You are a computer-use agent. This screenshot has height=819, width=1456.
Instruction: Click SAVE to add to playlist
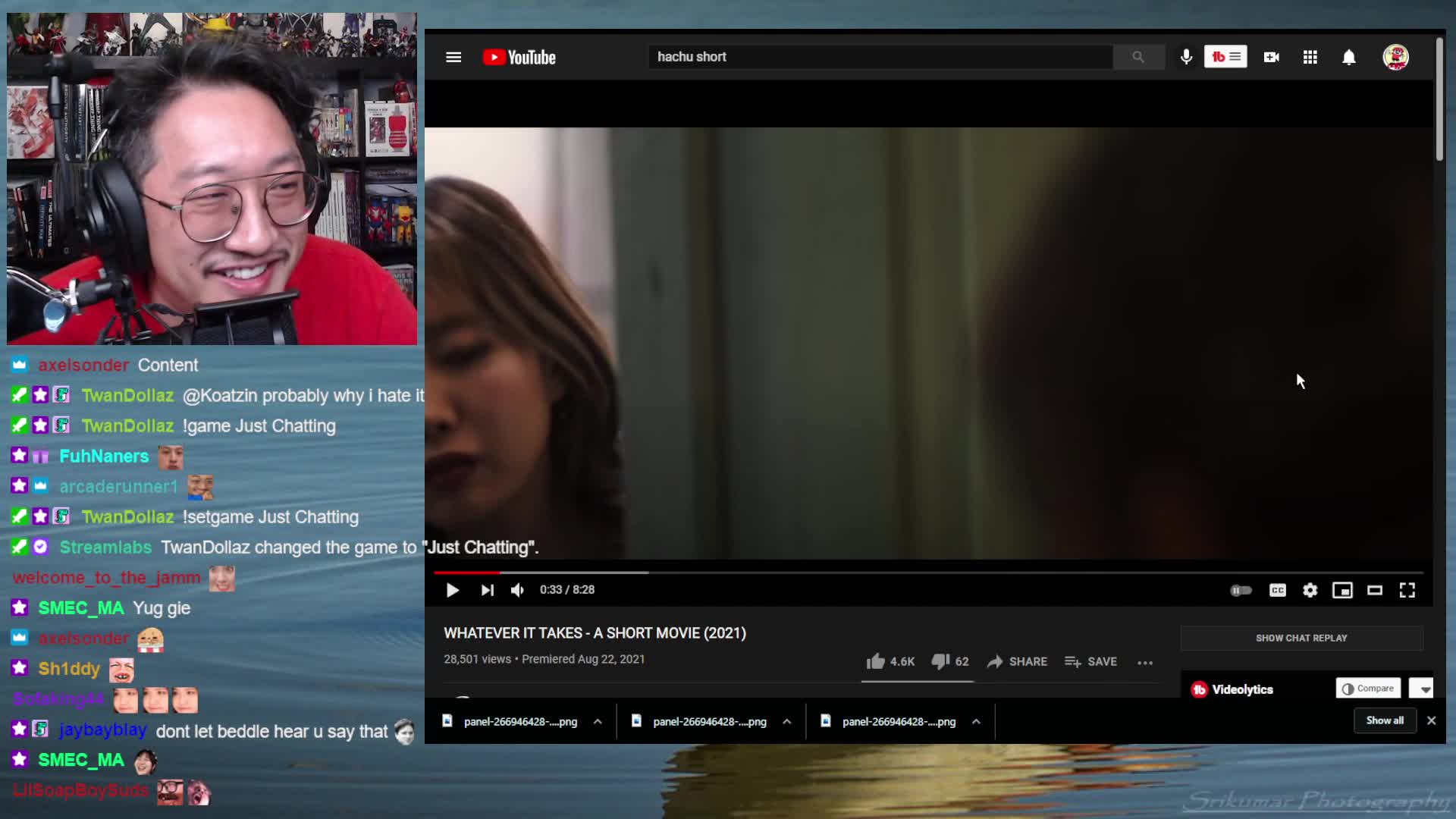(x=1090, y=661)
